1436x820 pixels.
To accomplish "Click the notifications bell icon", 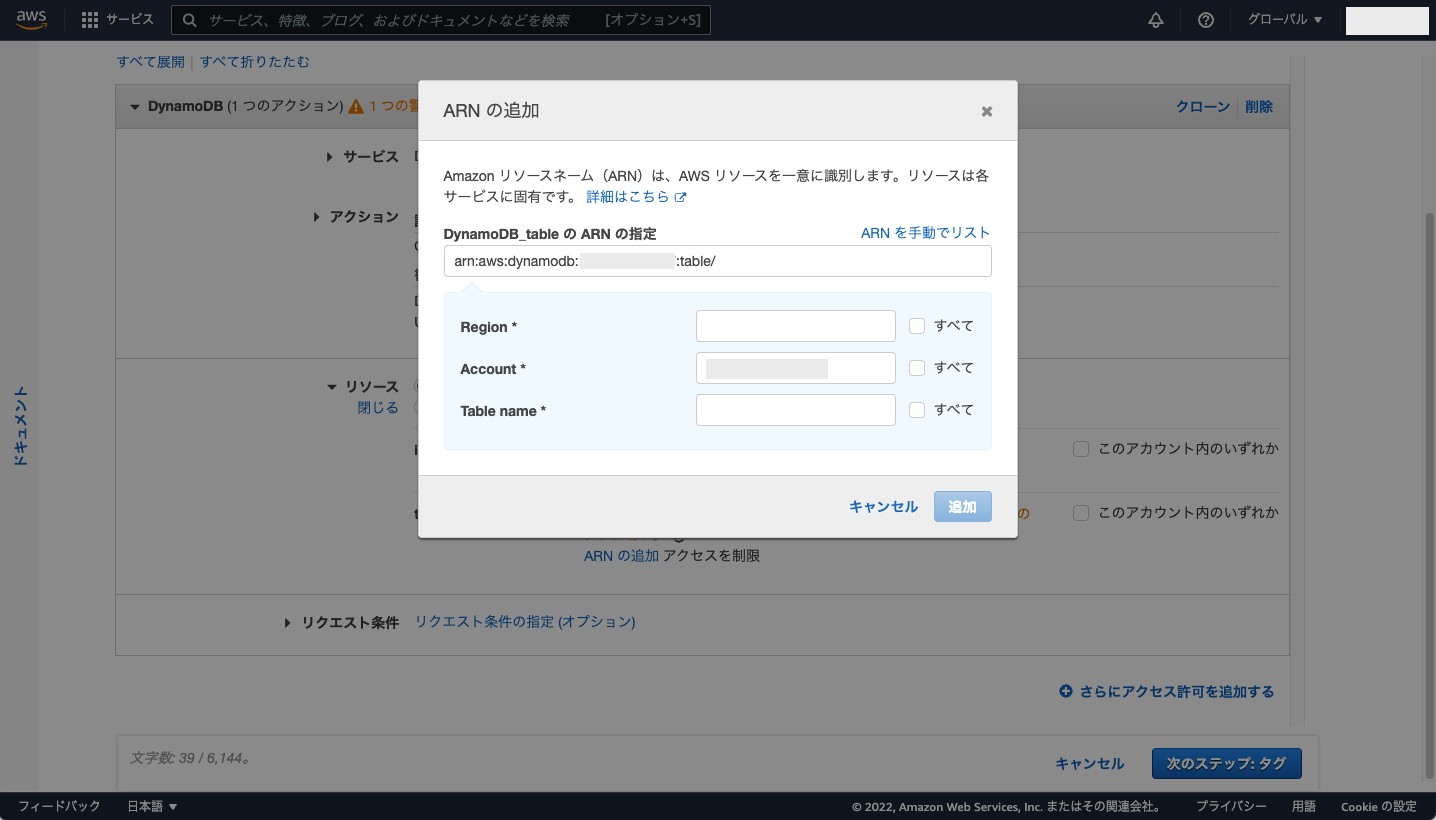I will [x=1156, y=20].
